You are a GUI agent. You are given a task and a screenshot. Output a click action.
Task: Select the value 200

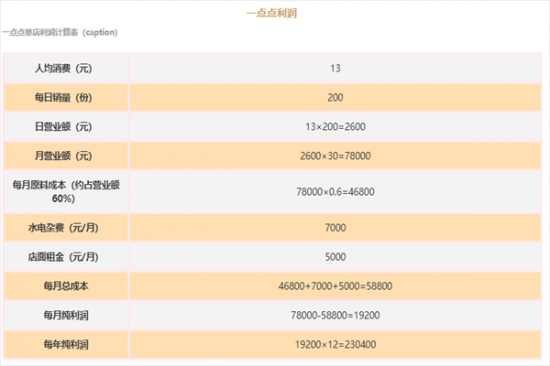click(x=335, y=97)
